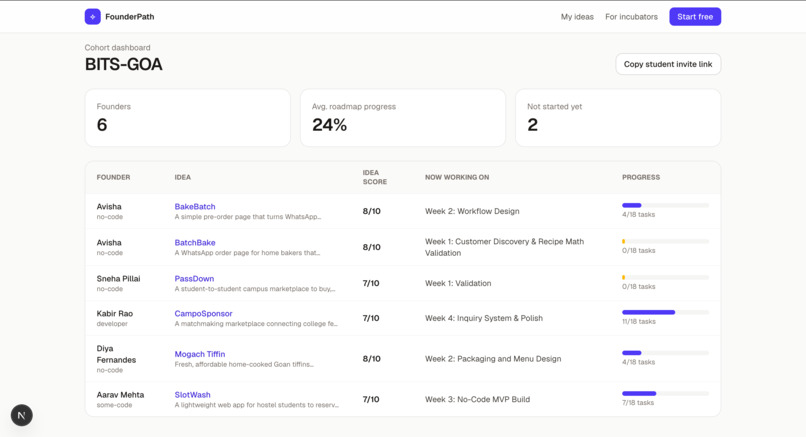The image size is (806, 437).
Task: Click the Start free button
Action: click(x=695, y=16)
